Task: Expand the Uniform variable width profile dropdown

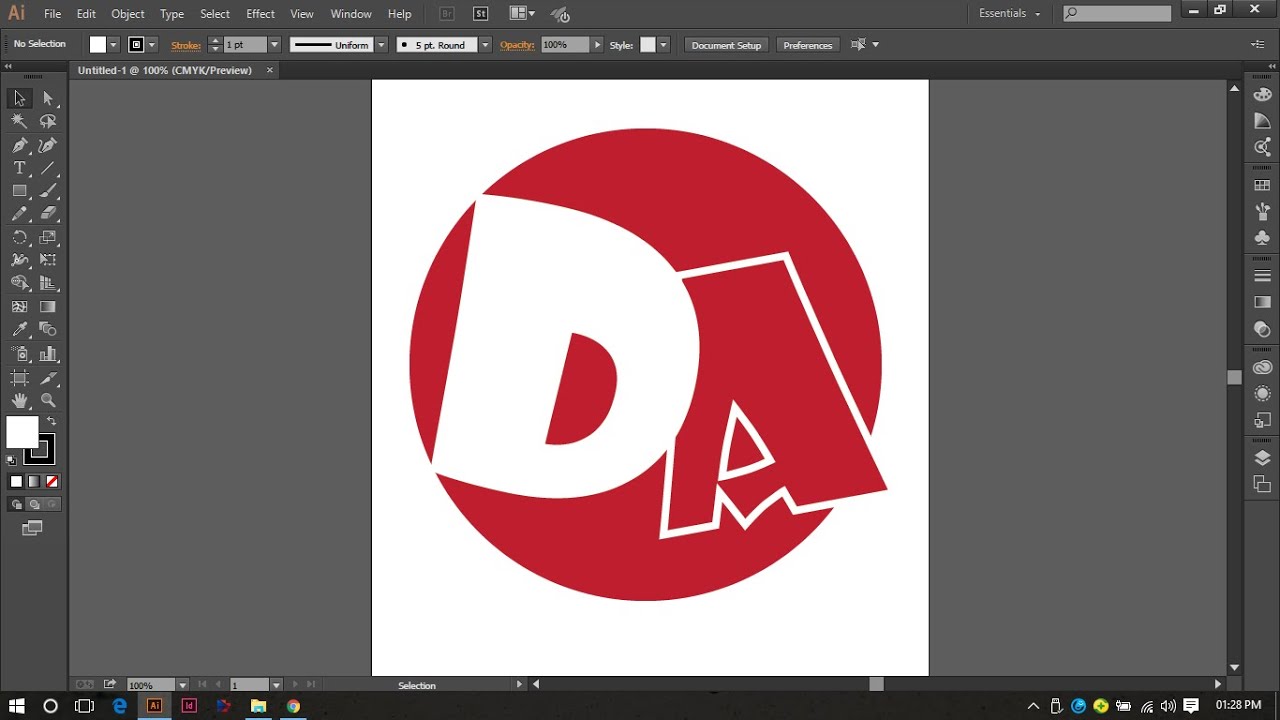Action: click(381, 45)
